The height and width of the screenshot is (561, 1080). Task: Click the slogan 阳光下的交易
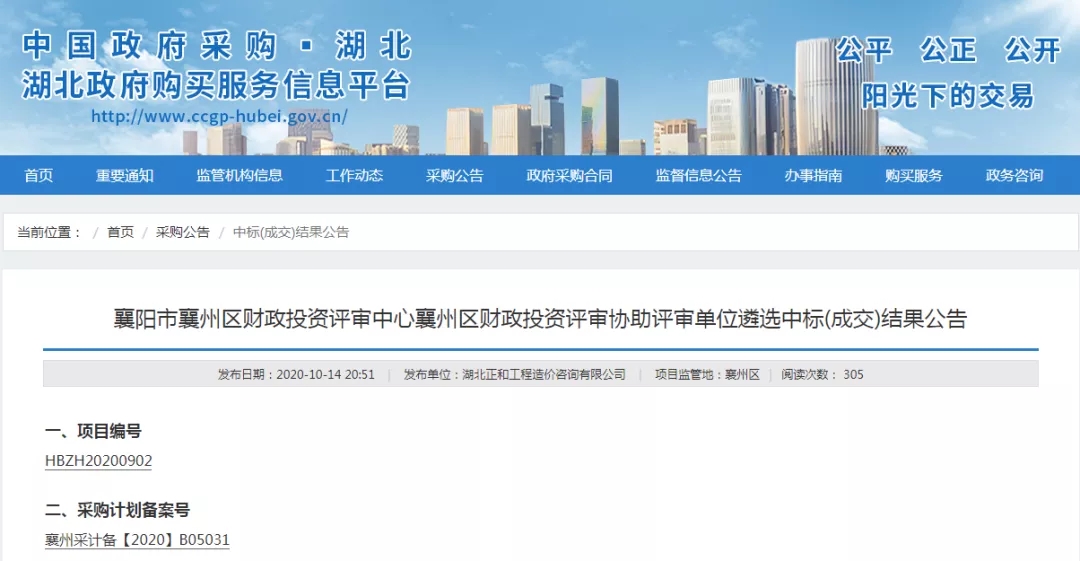[948, 96]
